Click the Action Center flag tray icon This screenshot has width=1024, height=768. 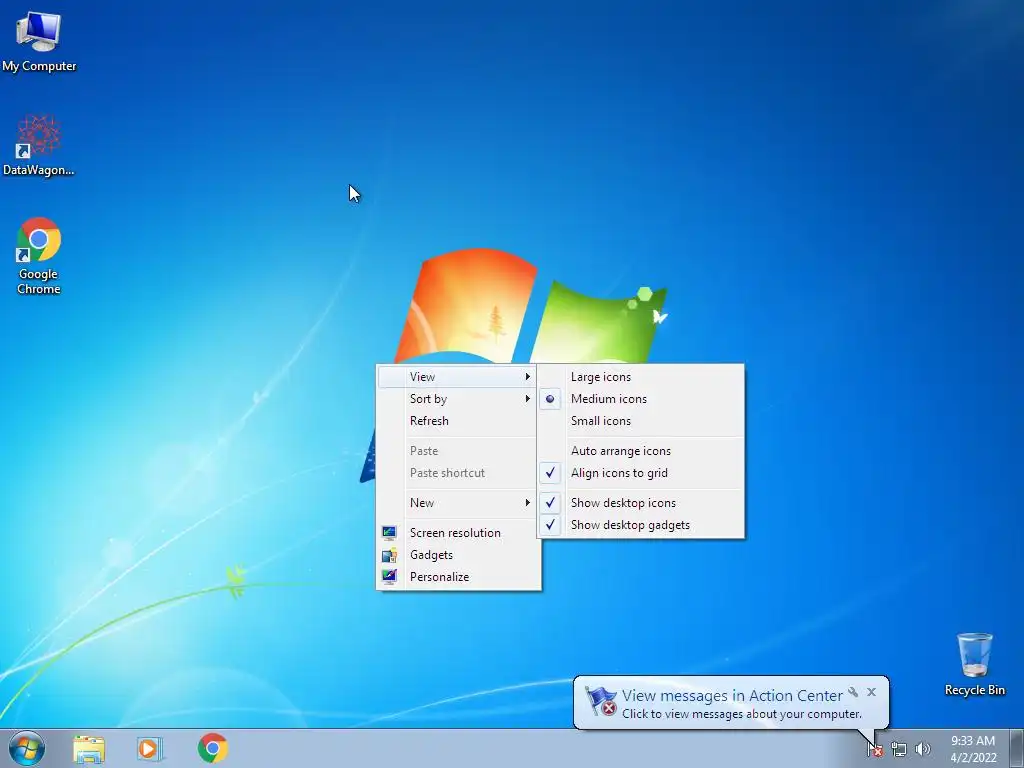point(875,750)
